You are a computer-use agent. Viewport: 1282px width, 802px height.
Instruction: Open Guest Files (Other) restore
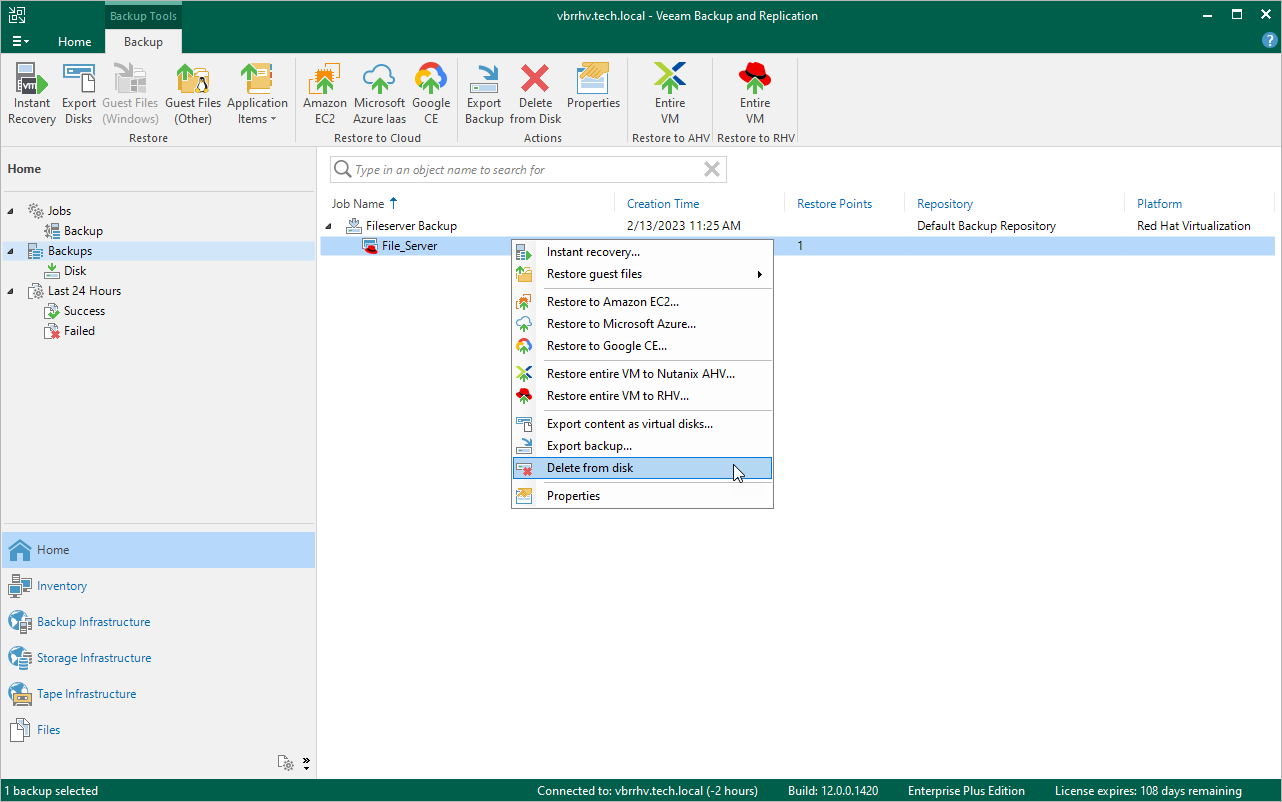click(x=193, y=94)
